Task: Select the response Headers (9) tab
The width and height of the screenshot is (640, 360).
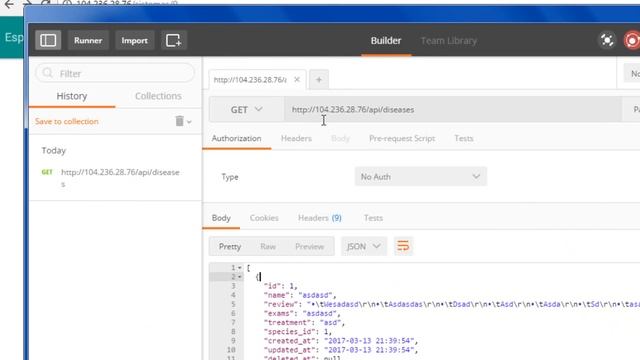Action: point(320,218)
